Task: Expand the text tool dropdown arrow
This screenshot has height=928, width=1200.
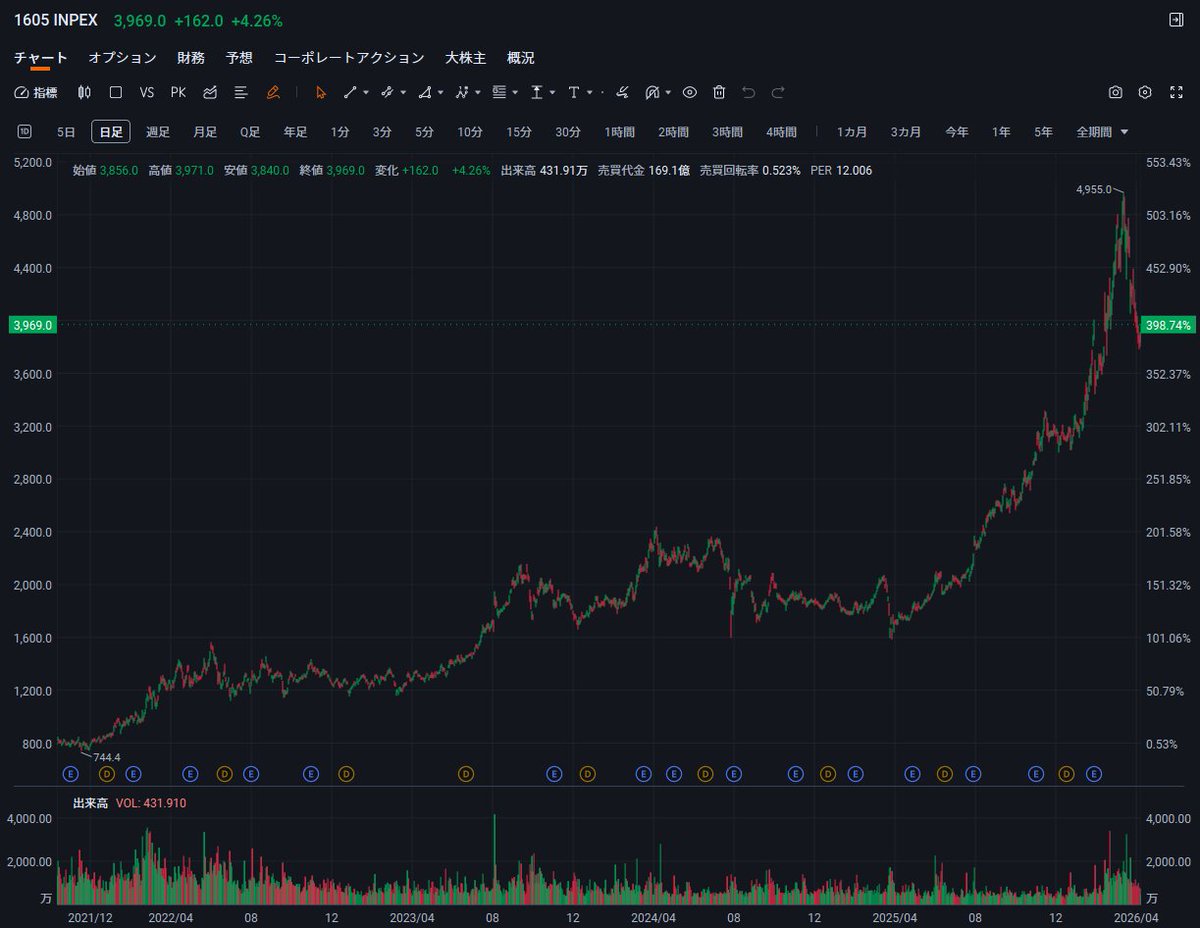Action: click(590, 92)
